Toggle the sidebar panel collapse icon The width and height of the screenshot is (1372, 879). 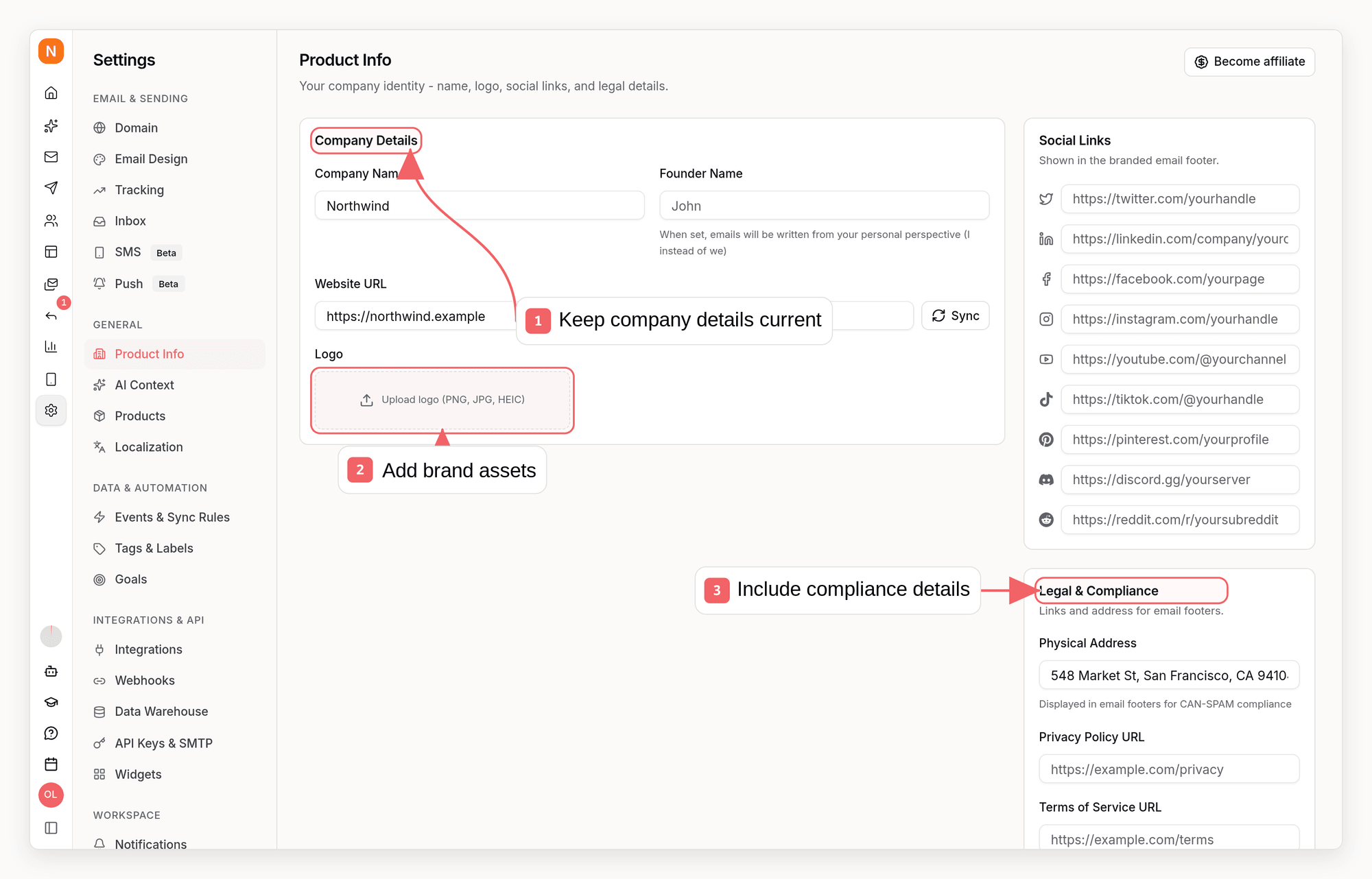pos(51,828)
